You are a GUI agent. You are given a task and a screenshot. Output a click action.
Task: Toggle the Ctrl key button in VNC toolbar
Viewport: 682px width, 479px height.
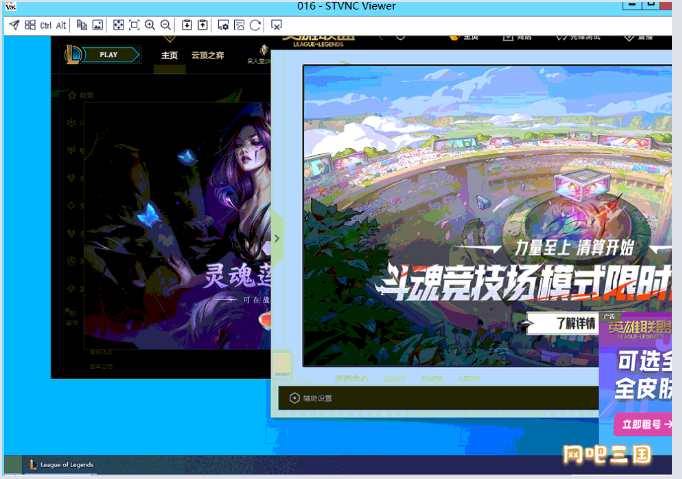coord(46,26)
